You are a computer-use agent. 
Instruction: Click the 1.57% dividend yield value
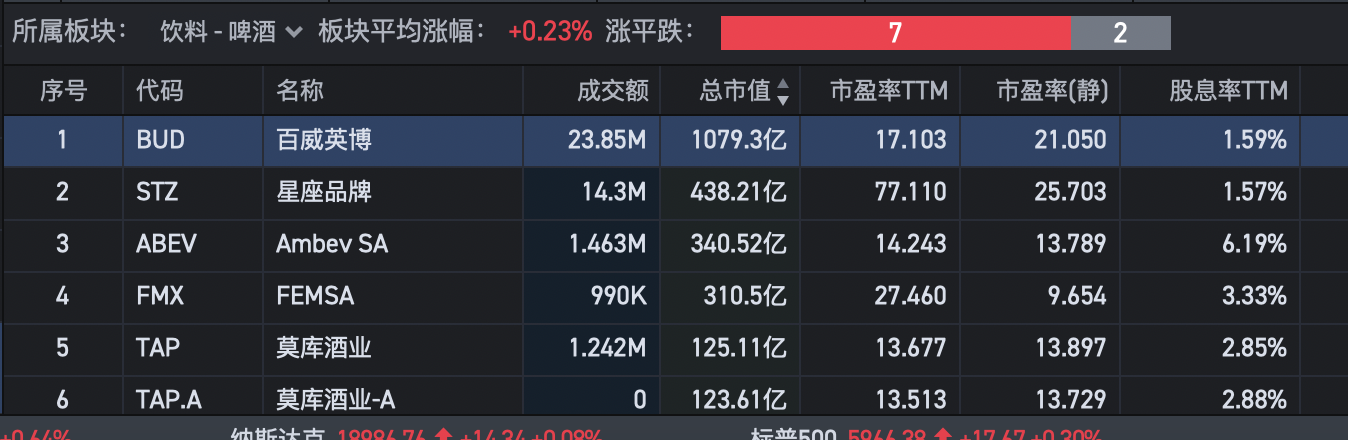click(1254, 191)
